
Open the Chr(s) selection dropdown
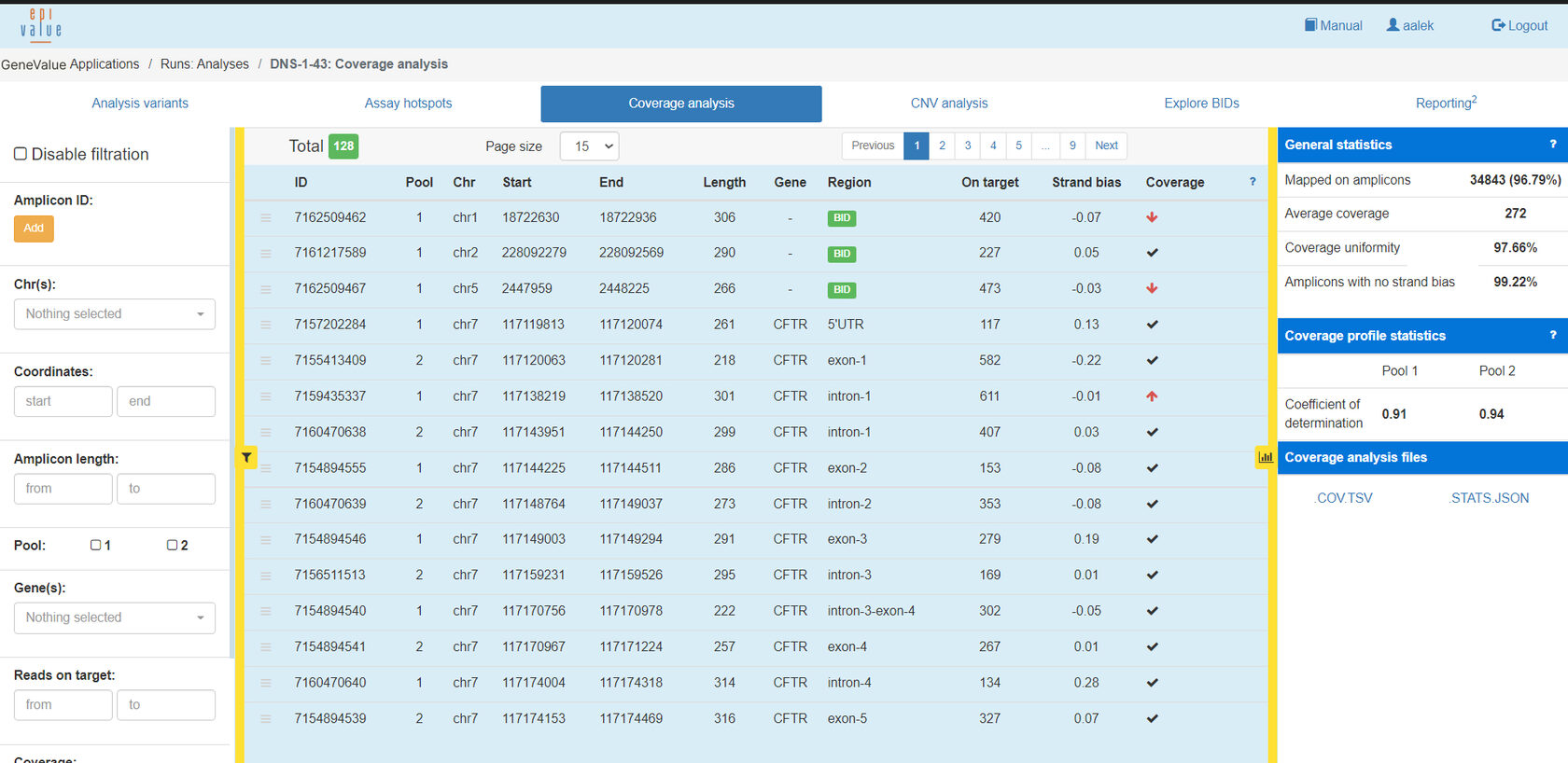[114, 314]
